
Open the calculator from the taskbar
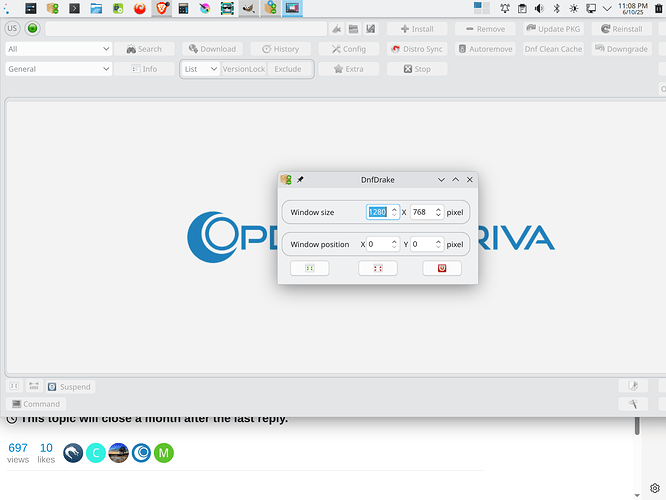(183, 8)
